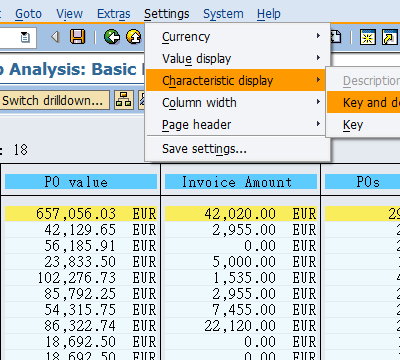400x360 pixels.
Task: Open the System menu
Action: coord(223,14)
